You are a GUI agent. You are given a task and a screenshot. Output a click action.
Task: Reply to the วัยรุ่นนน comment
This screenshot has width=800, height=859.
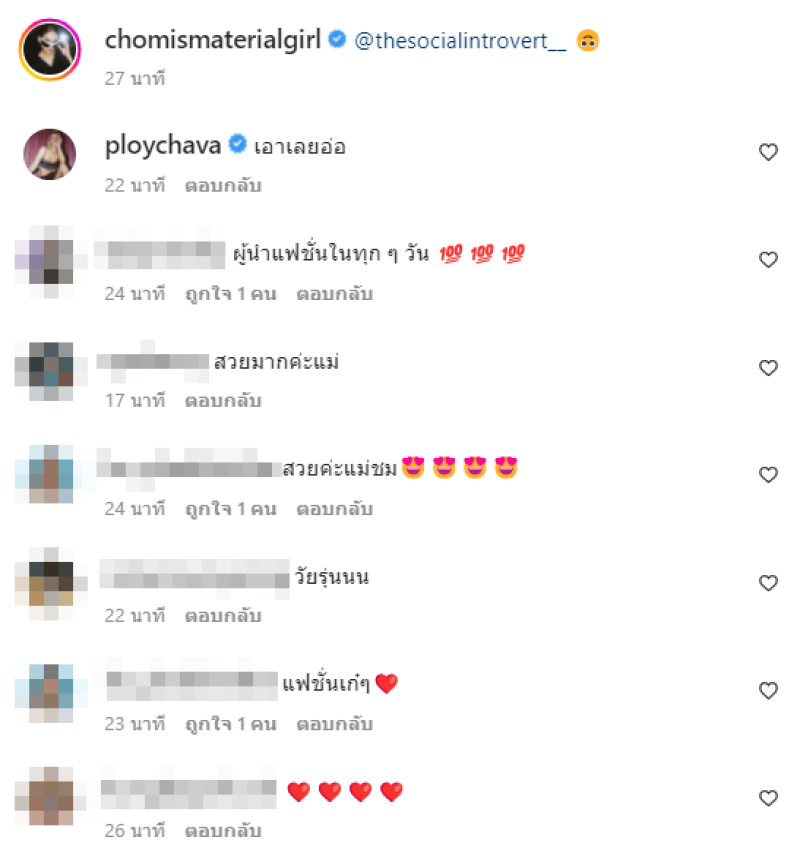point(223,616)
